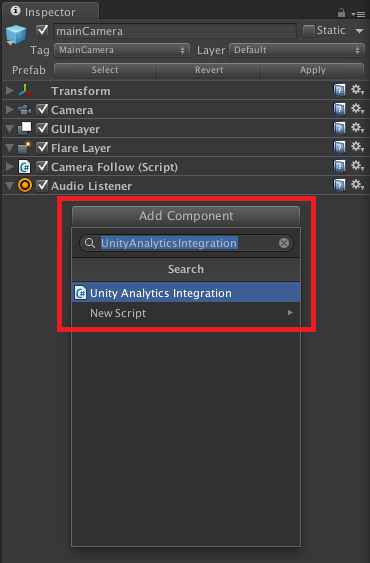
Task: Click the mainCamera name input field
Action: tap(175, 31)
